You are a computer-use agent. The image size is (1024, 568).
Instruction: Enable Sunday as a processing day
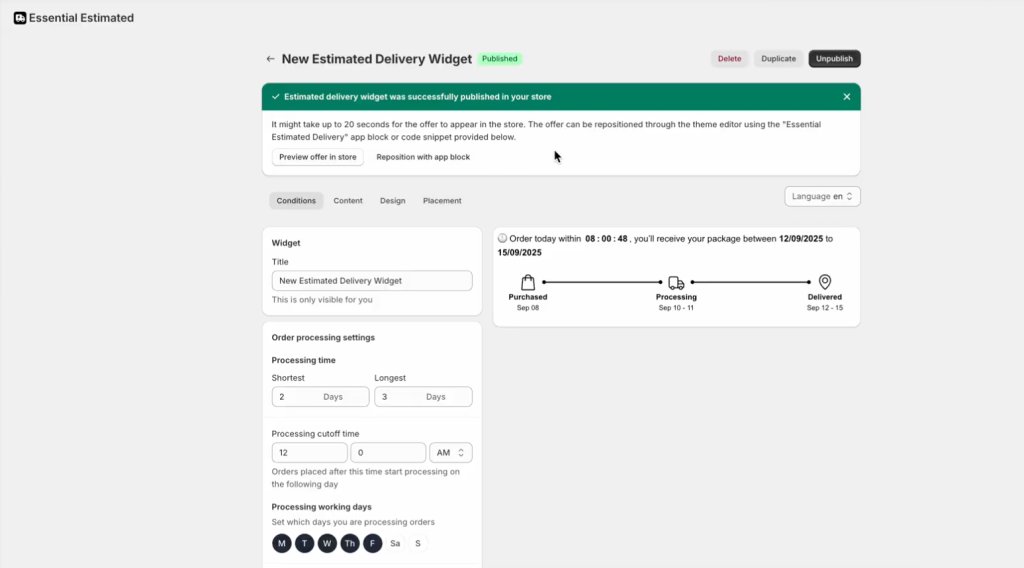pyautogui.click(x=418, y=543)
